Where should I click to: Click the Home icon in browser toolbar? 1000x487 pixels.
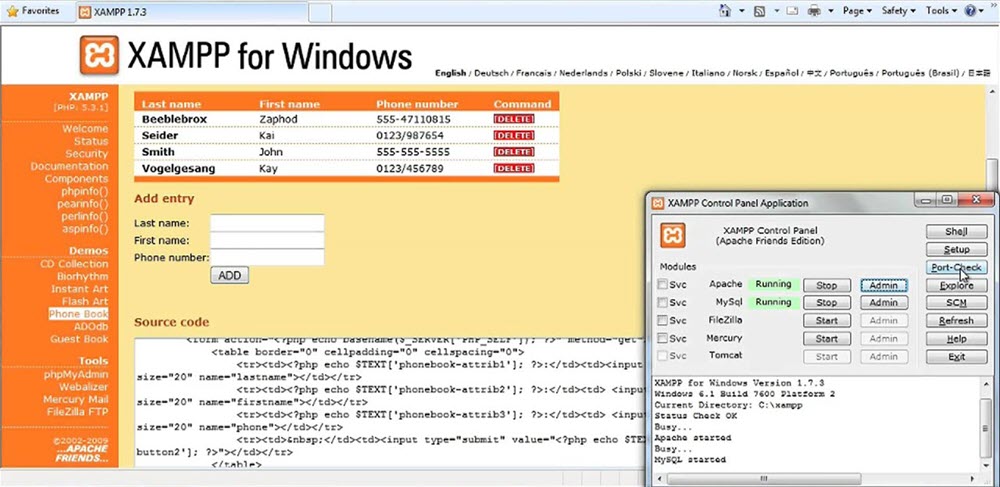(726, 11)
